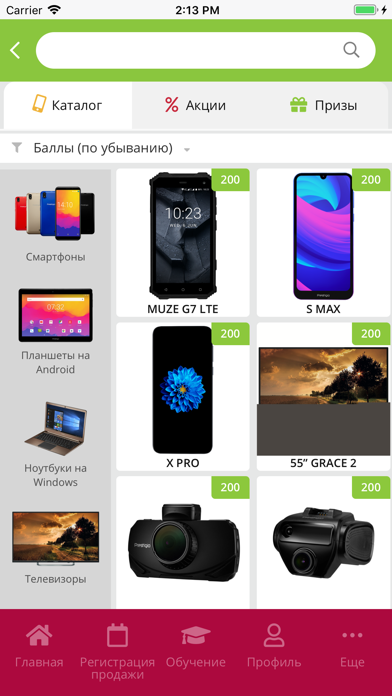The image size is (392, 696).
Task: Open Регистрация продажи calendar icon
Action: (117, 635)
